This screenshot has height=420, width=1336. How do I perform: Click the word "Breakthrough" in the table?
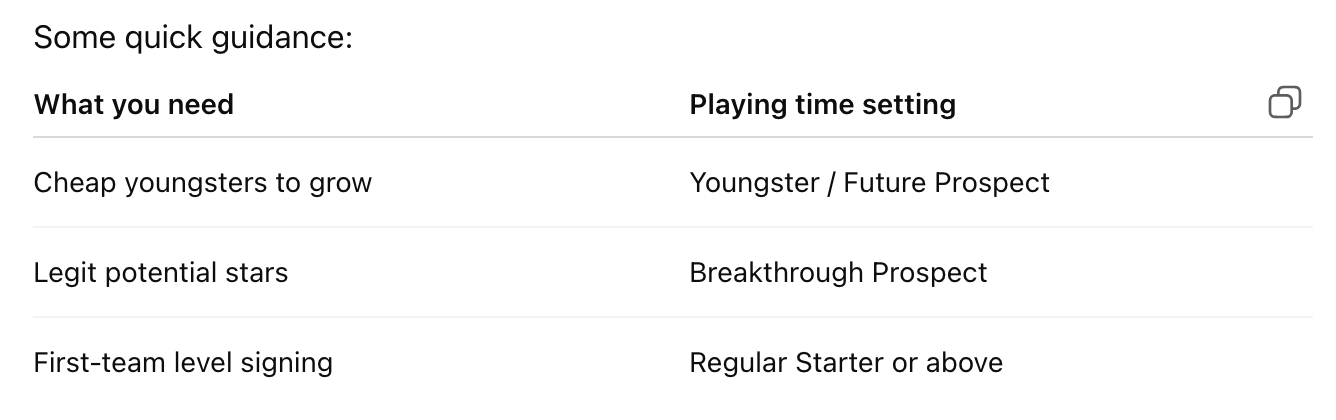(x=776, y=273)
